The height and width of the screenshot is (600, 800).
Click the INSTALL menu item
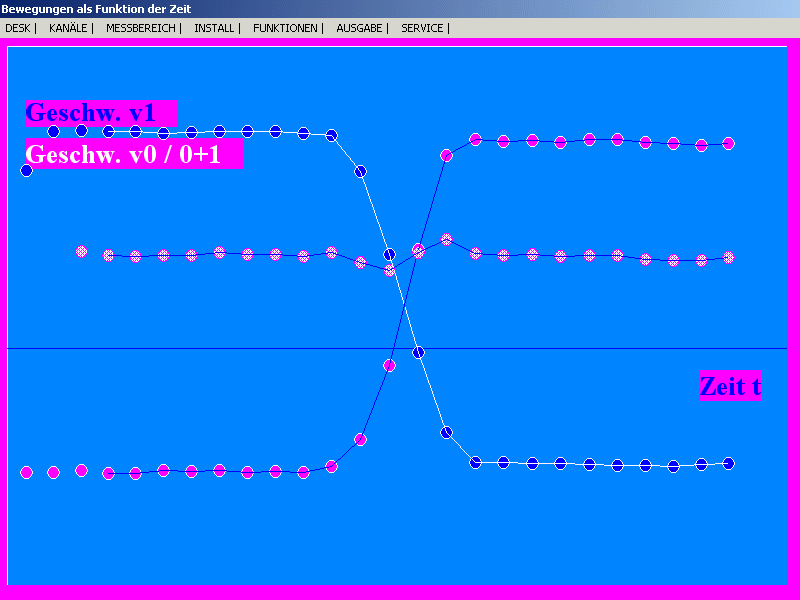(x=214, y=28)
